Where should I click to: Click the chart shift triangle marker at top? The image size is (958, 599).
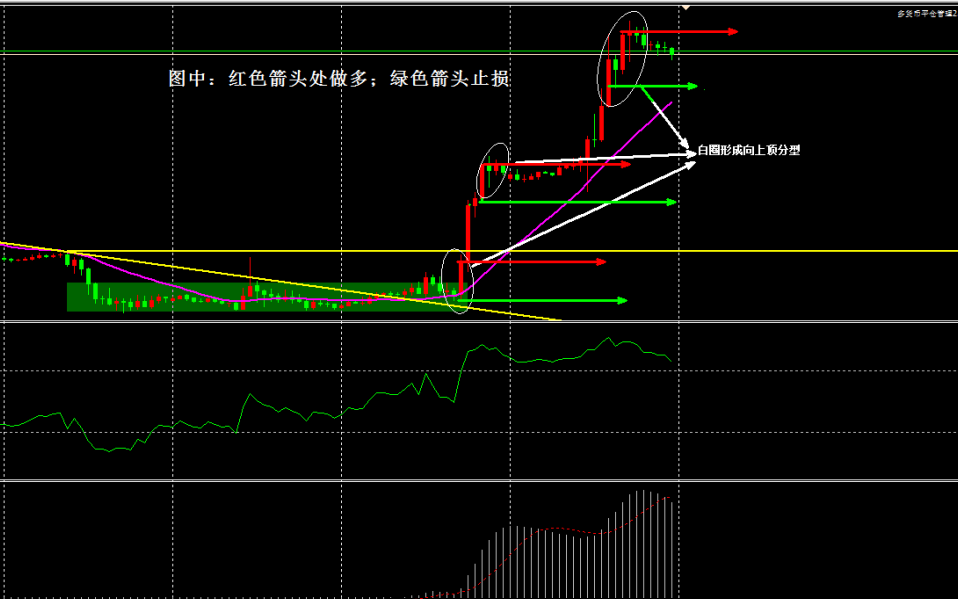(686, 8)
